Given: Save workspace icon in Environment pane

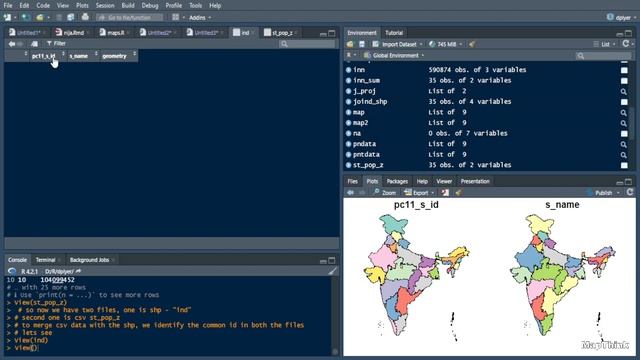Looking at the screenshot, I should pos(362,44).
